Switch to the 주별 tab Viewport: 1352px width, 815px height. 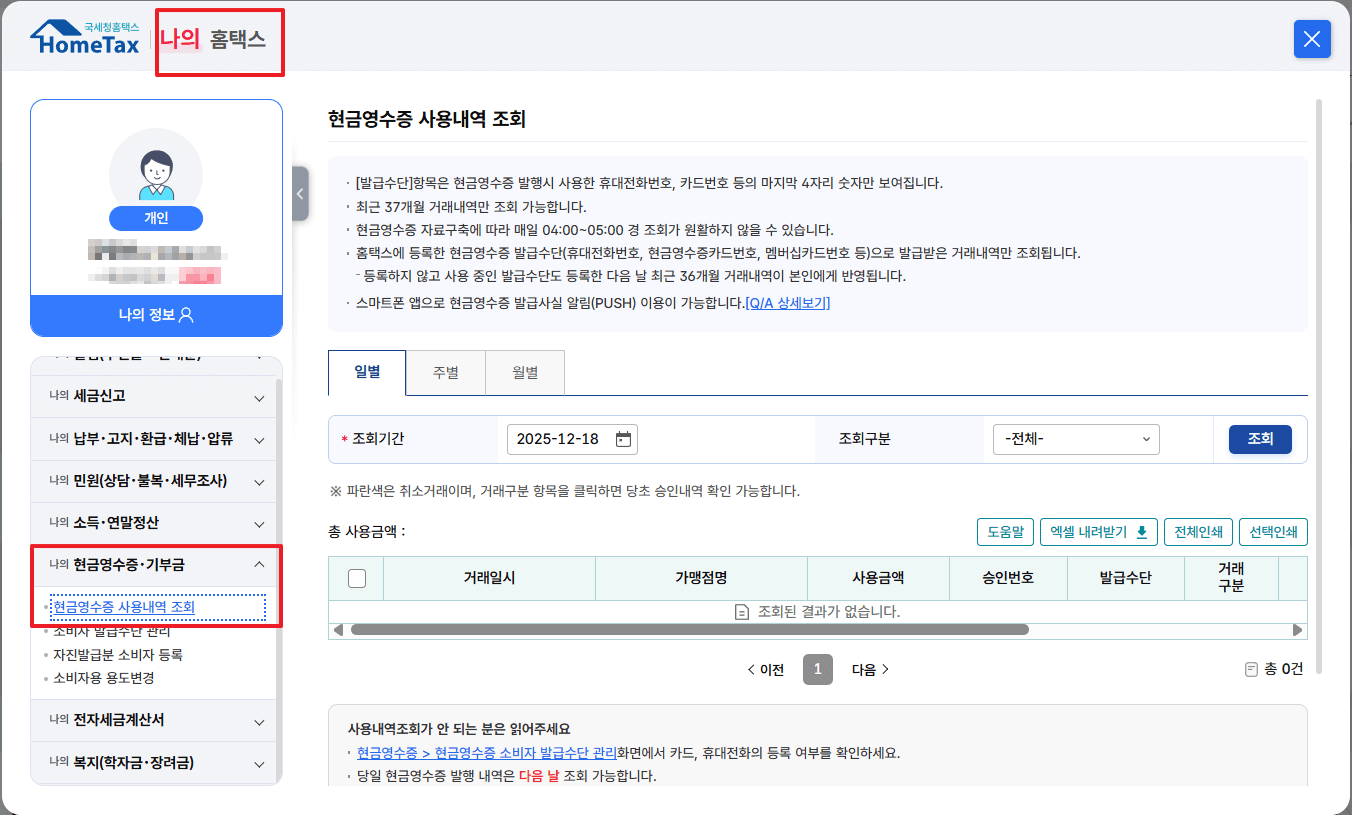pyautogui.click(x=445, y=371)
